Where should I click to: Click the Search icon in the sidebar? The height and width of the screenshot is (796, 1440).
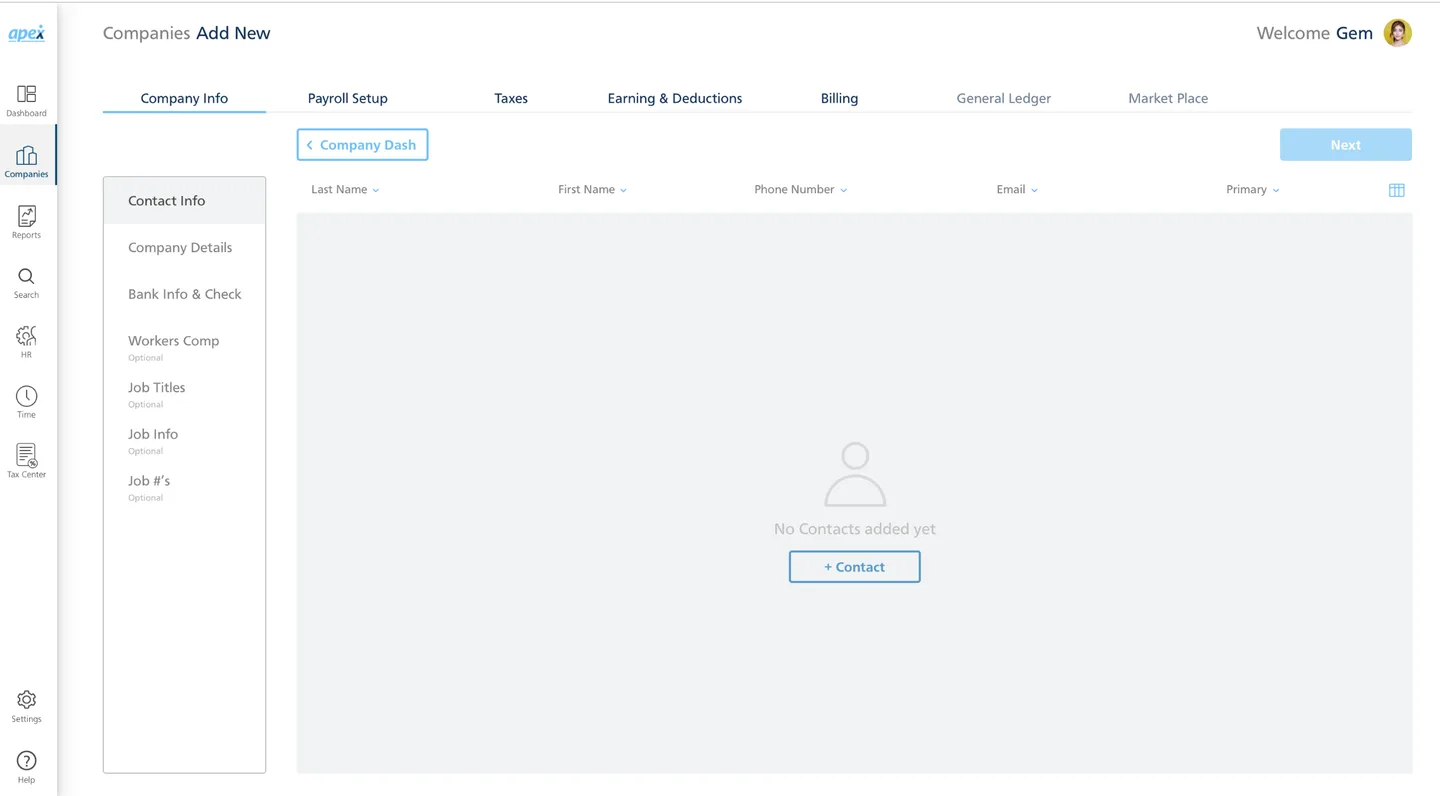[x=26, y=279]
